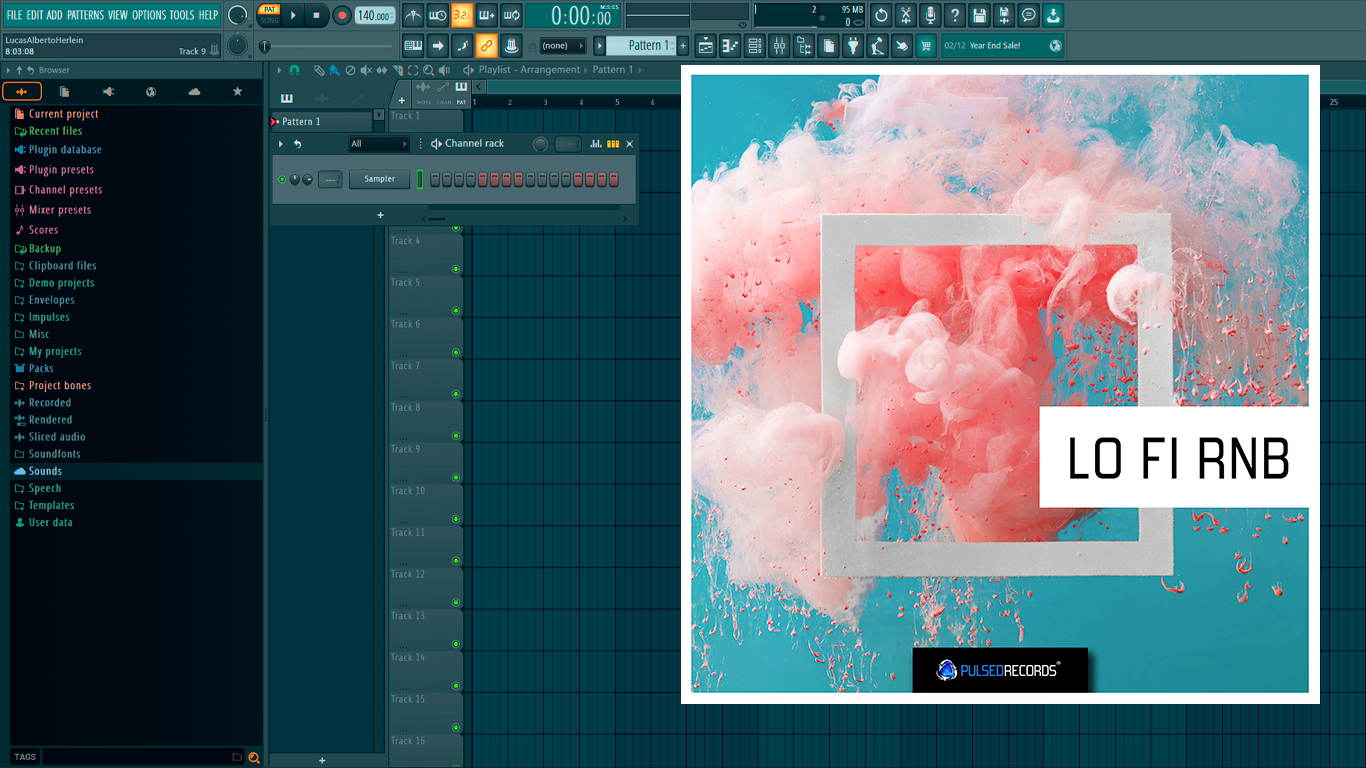This screenshot has height=768, width=1366.
Task: Select the cloud browser tab
Action: coord(194,91)
